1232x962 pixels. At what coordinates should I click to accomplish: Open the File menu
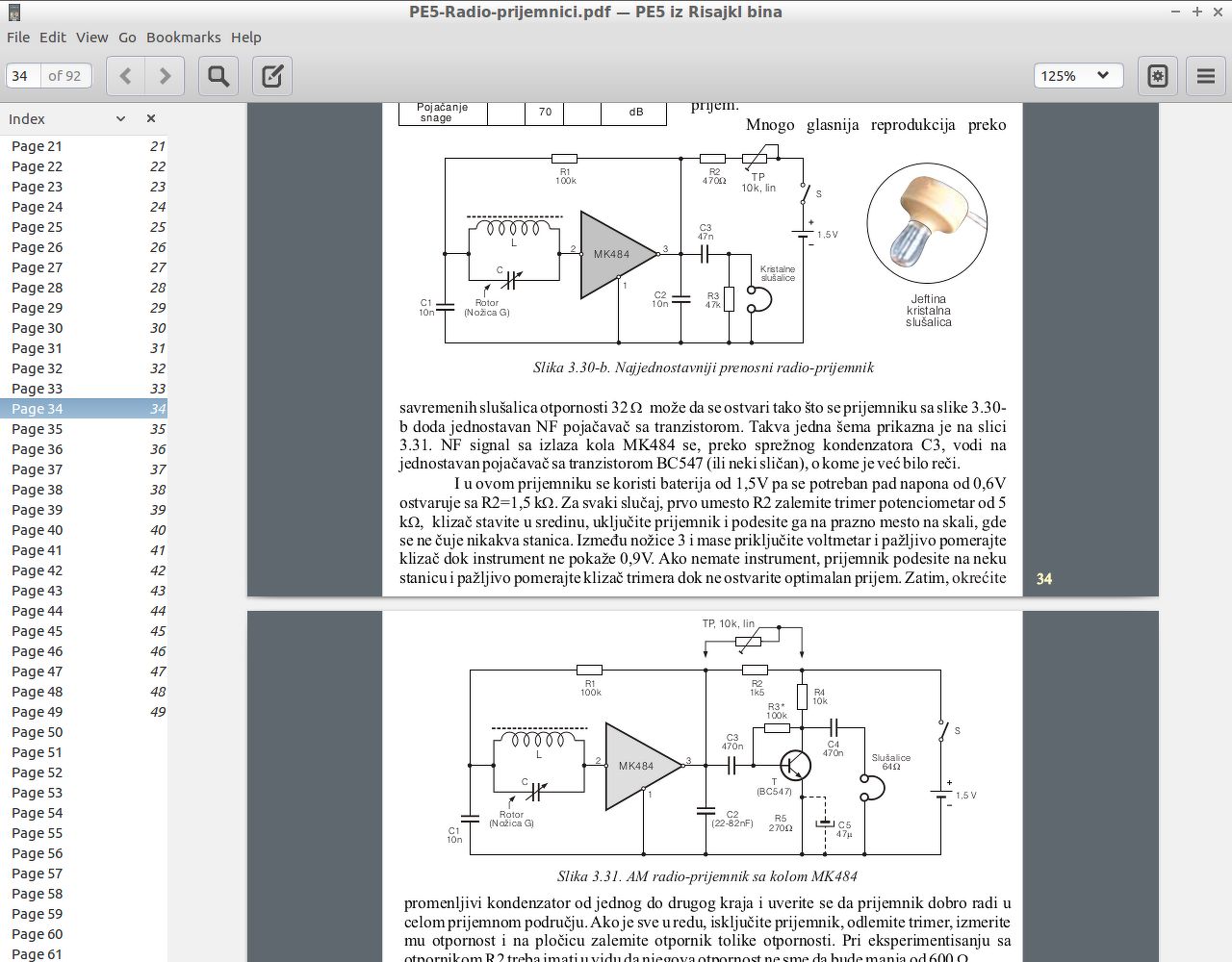[x=18, y=38]
